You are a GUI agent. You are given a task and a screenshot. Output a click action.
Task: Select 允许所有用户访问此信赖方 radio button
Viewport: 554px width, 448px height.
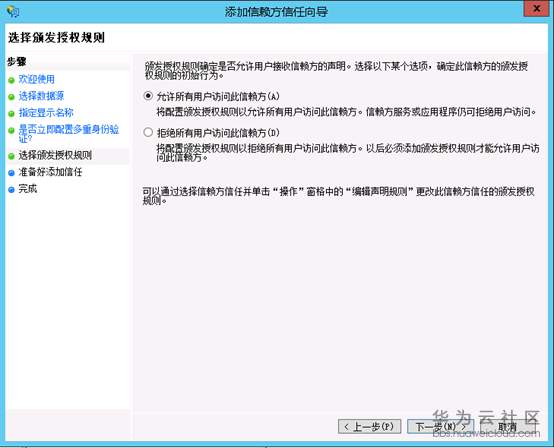[148, 96]
